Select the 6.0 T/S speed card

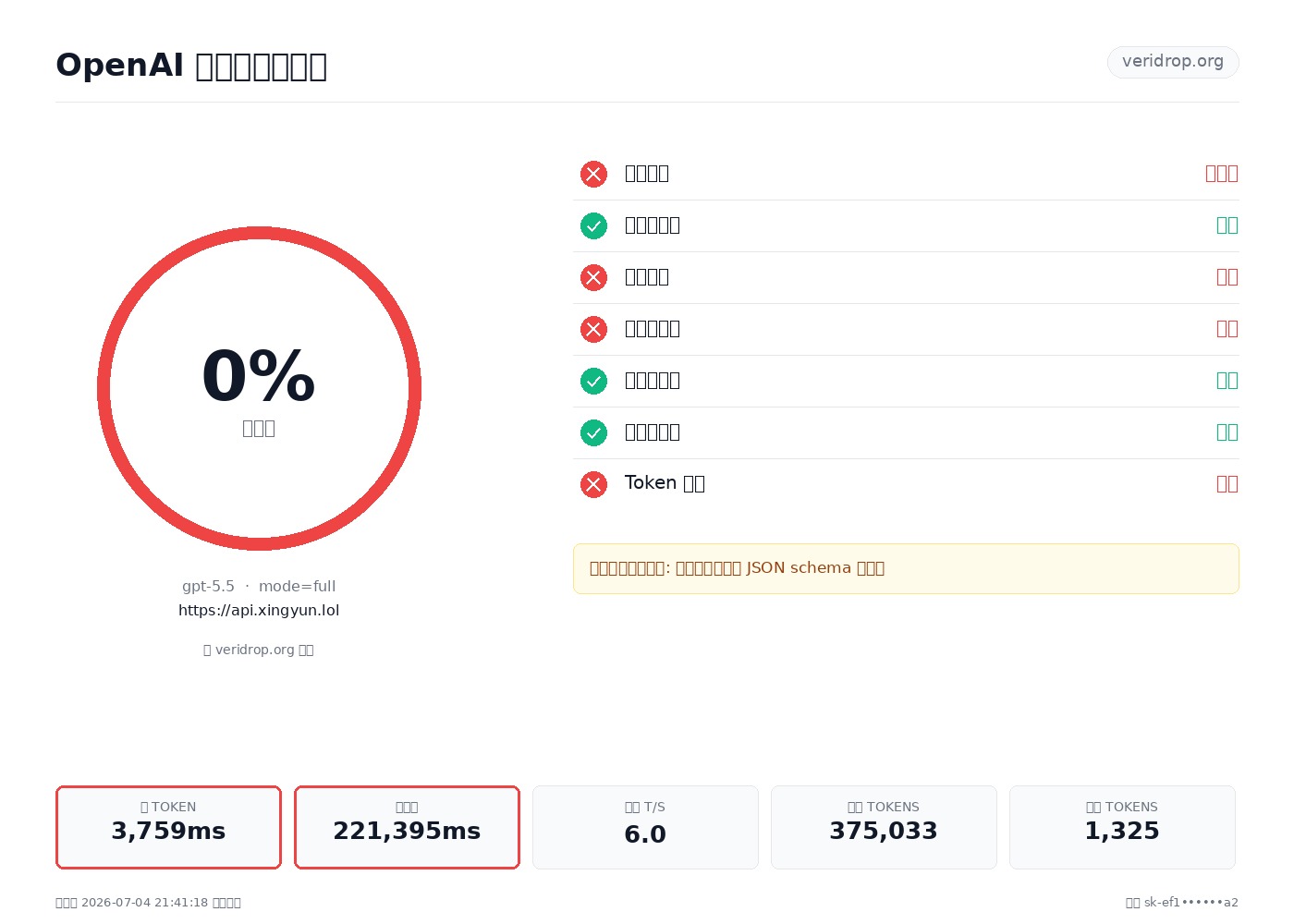645,827
